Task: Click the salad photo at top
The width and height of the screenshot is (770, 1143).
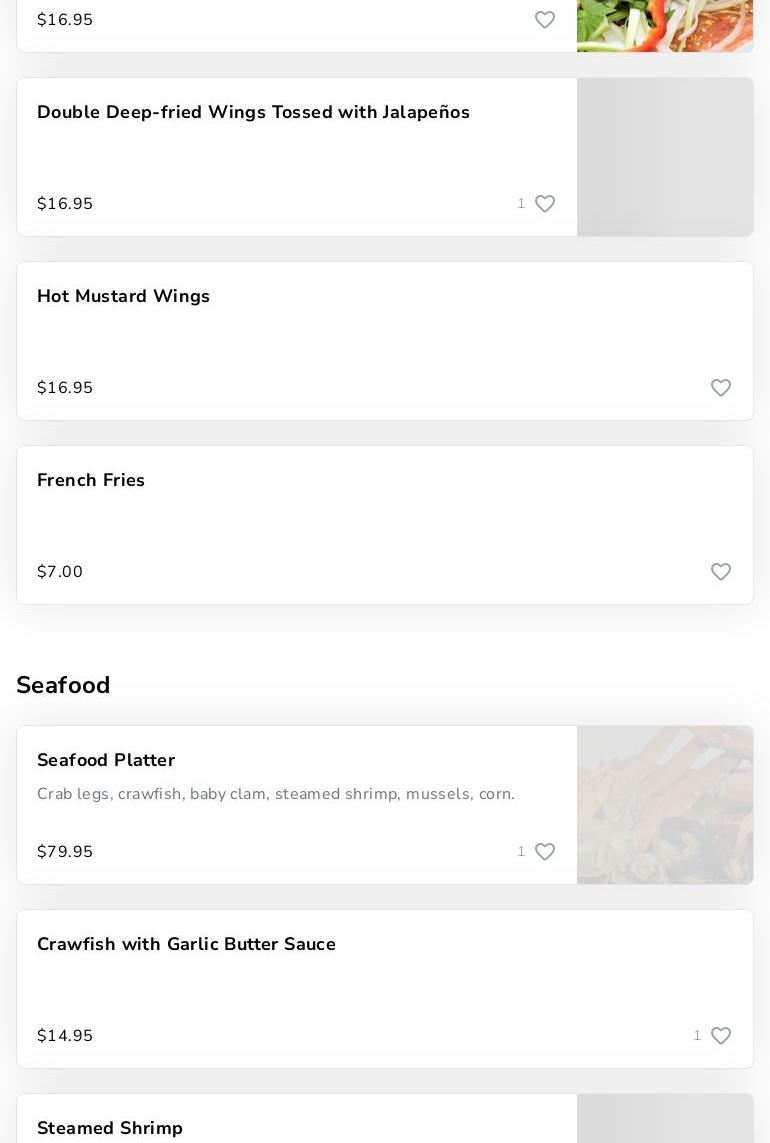Action: pyautogui.click(x=665, y=25)
